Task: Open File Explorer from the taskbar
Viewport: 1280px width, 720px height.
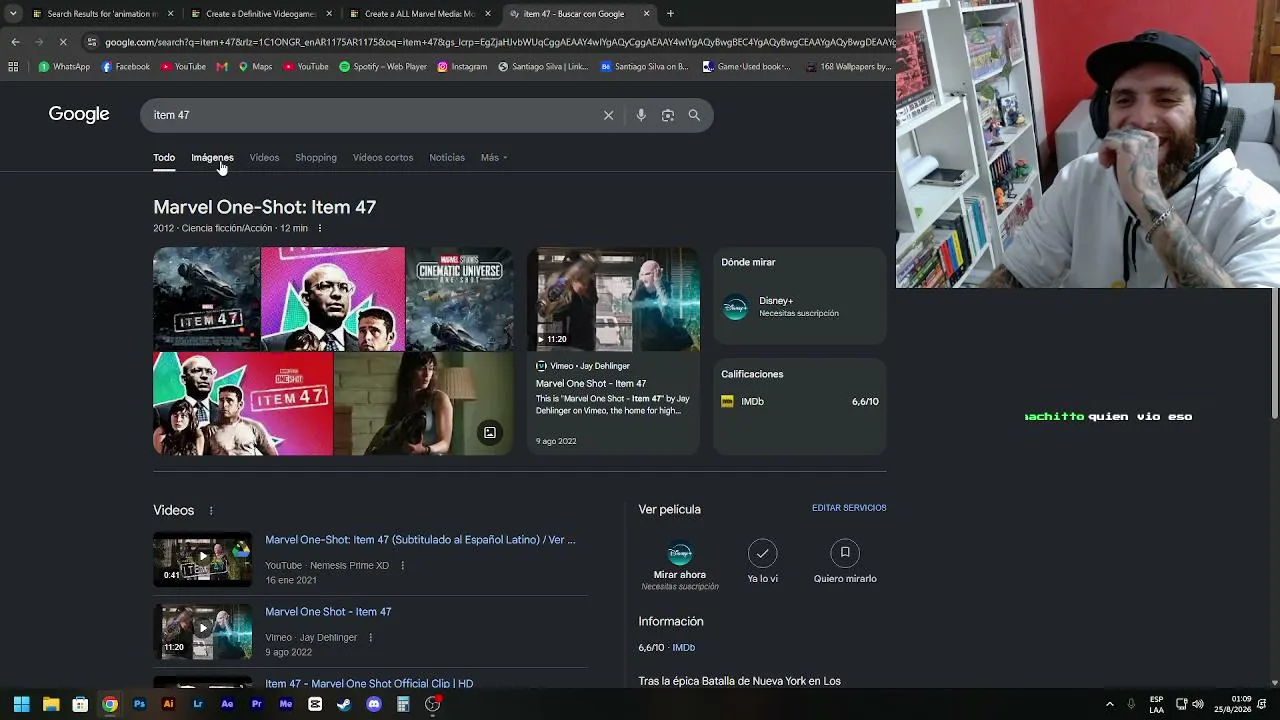Action: [x=51, y=704]
